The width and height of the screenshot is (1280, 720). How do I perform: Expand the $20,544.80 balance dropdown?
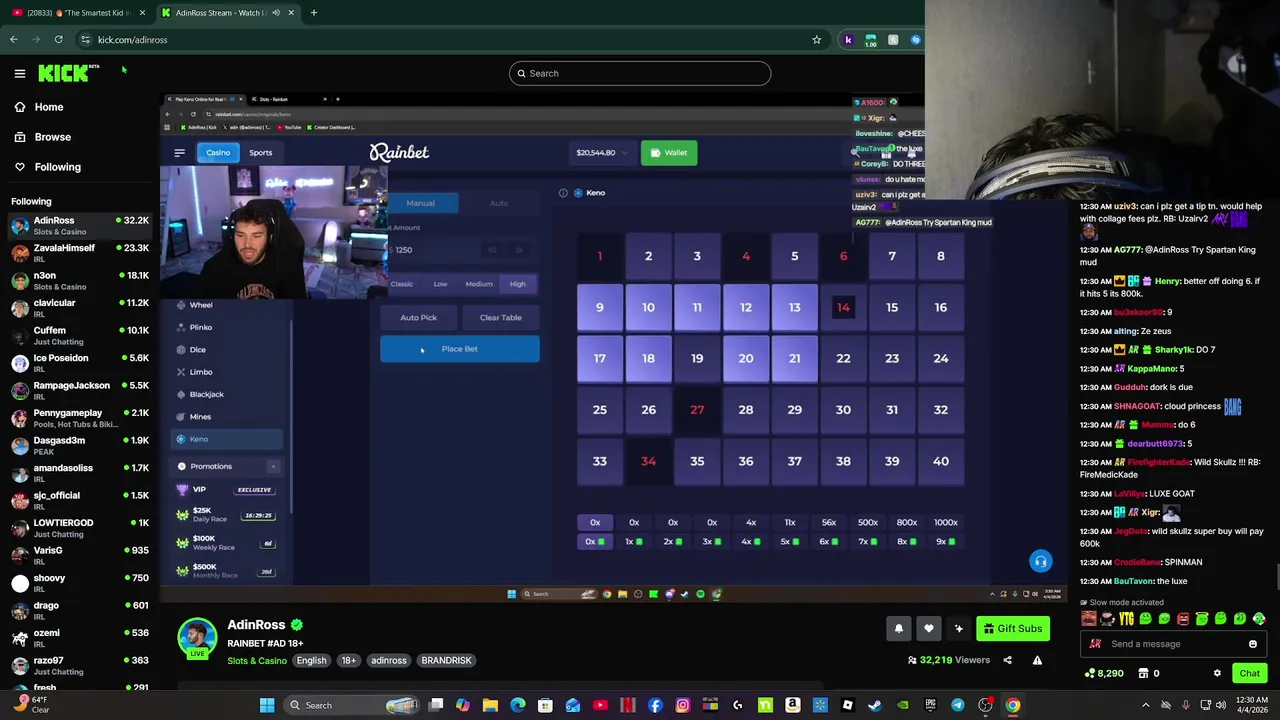(x=602, y=153)
